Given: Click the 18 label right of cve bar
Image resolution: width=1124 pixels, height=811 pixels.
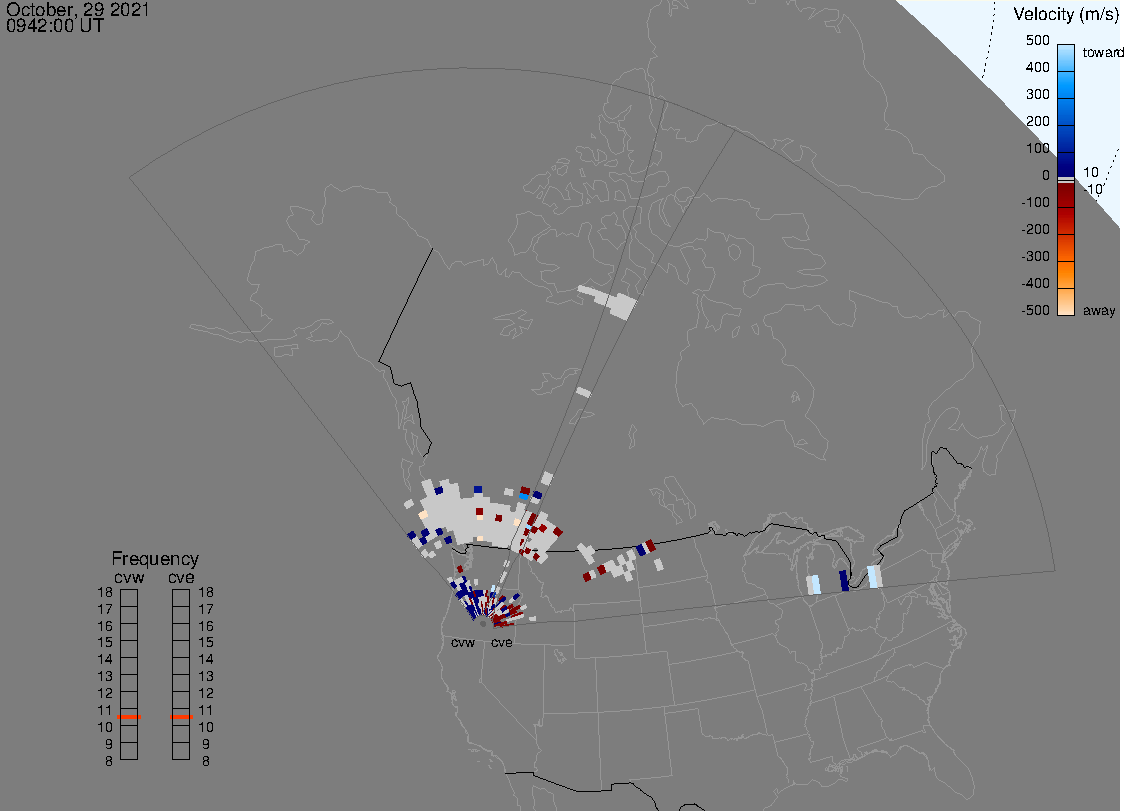Looking at the screenshot, I should [x=206, y=592].
